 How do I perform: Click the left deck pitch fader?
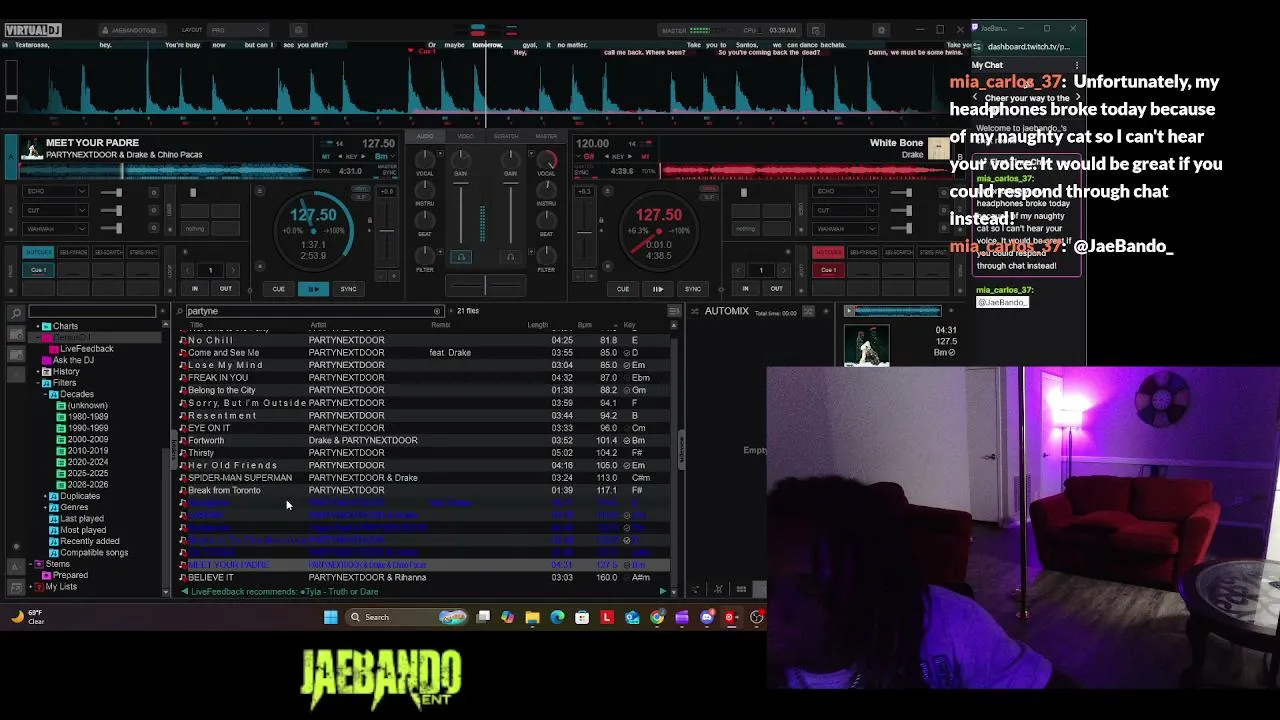point(386,232)
